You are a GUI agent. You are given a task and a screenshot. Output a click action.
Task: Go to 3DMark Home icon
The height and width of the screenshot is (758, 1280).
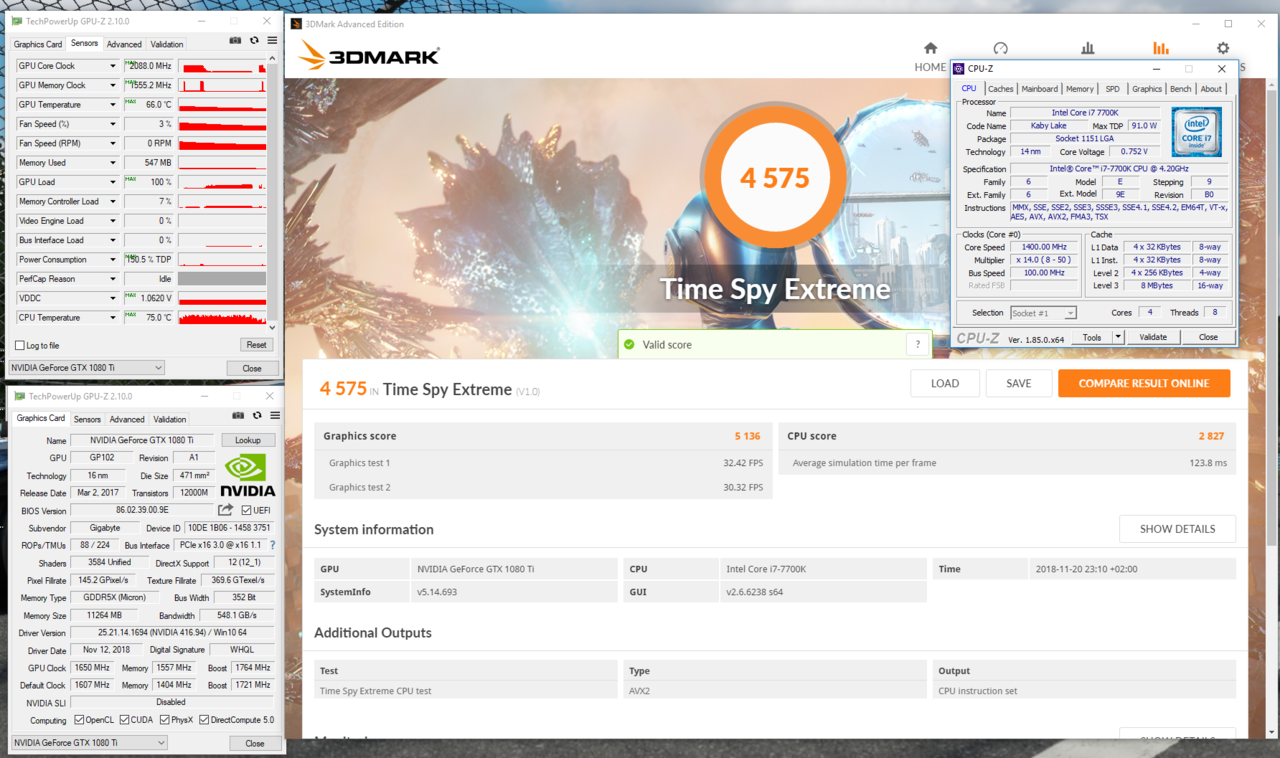(x=930, y=48)
